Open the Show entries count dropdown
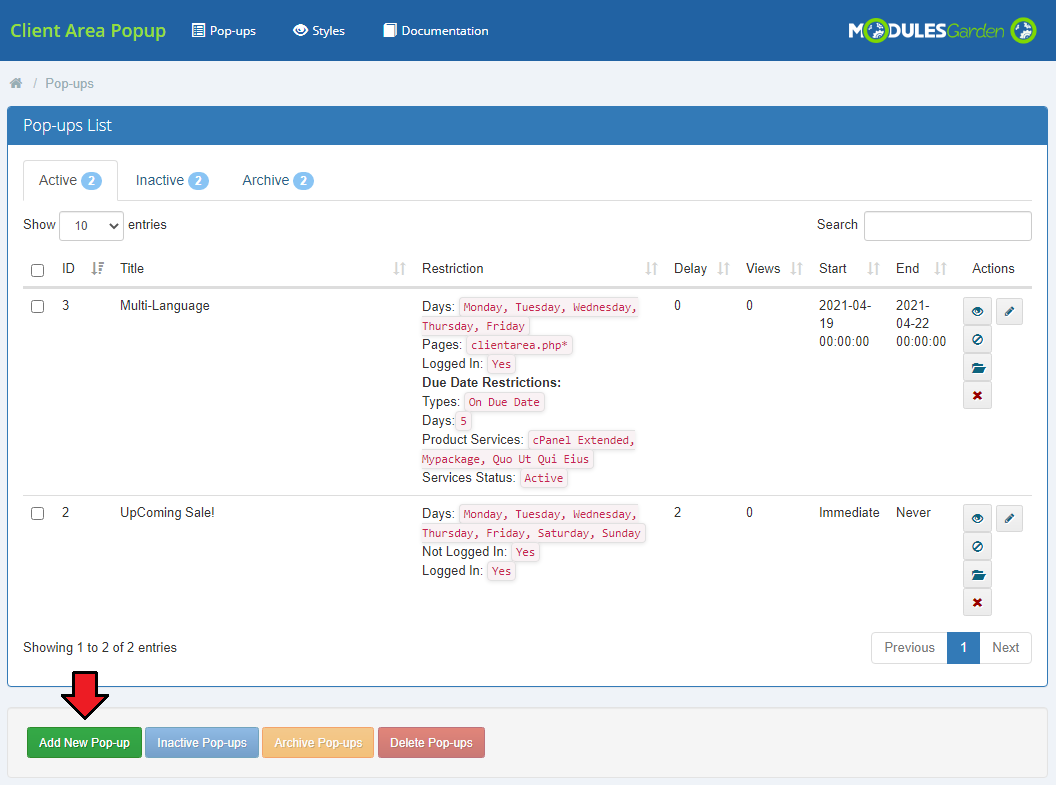The image size is (1056, 785). coord(92,226)
